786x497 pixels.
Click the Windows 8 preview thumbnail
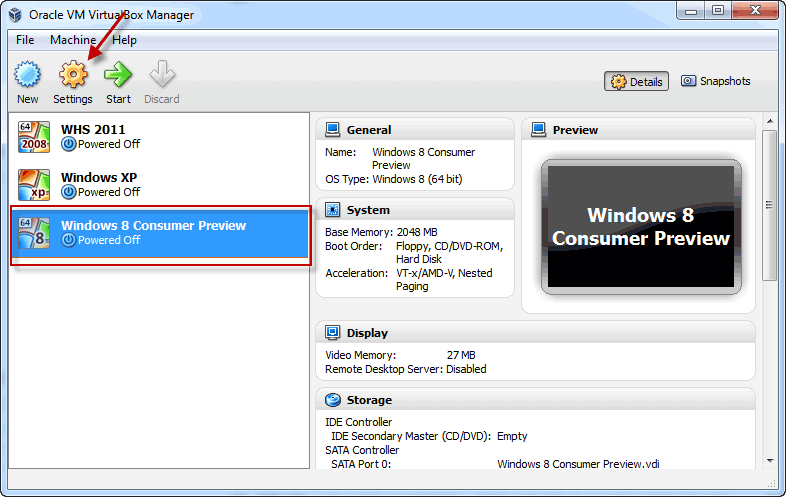pos(641,227)
